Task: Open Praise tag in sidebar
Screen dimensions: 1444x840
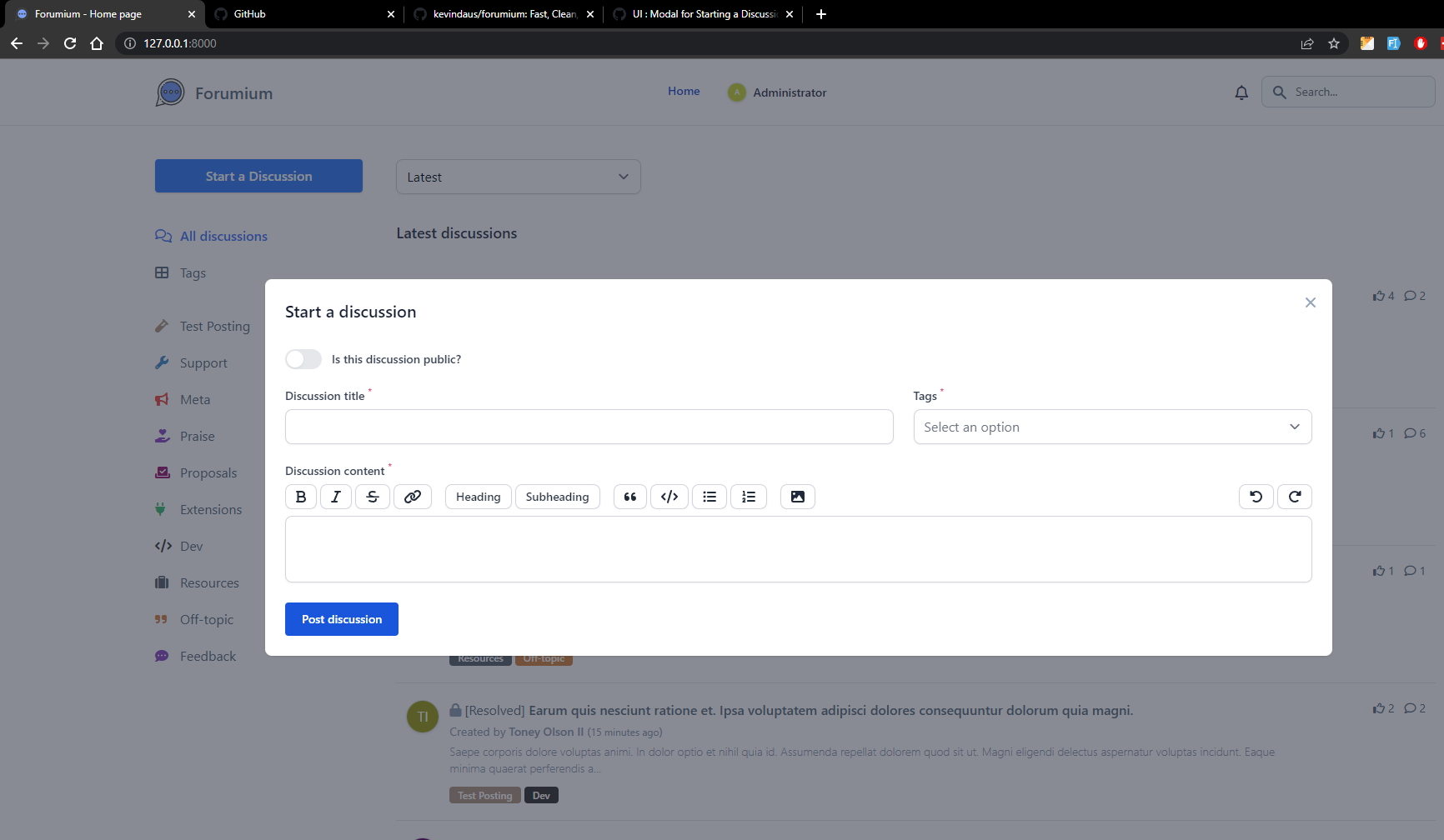Action: (185, 437)
